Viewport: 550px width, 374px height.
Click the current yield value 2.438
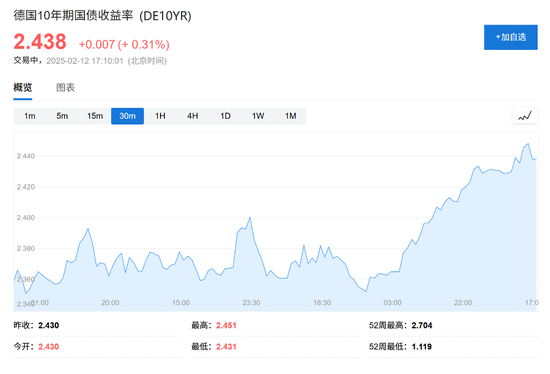coord(40,42)
